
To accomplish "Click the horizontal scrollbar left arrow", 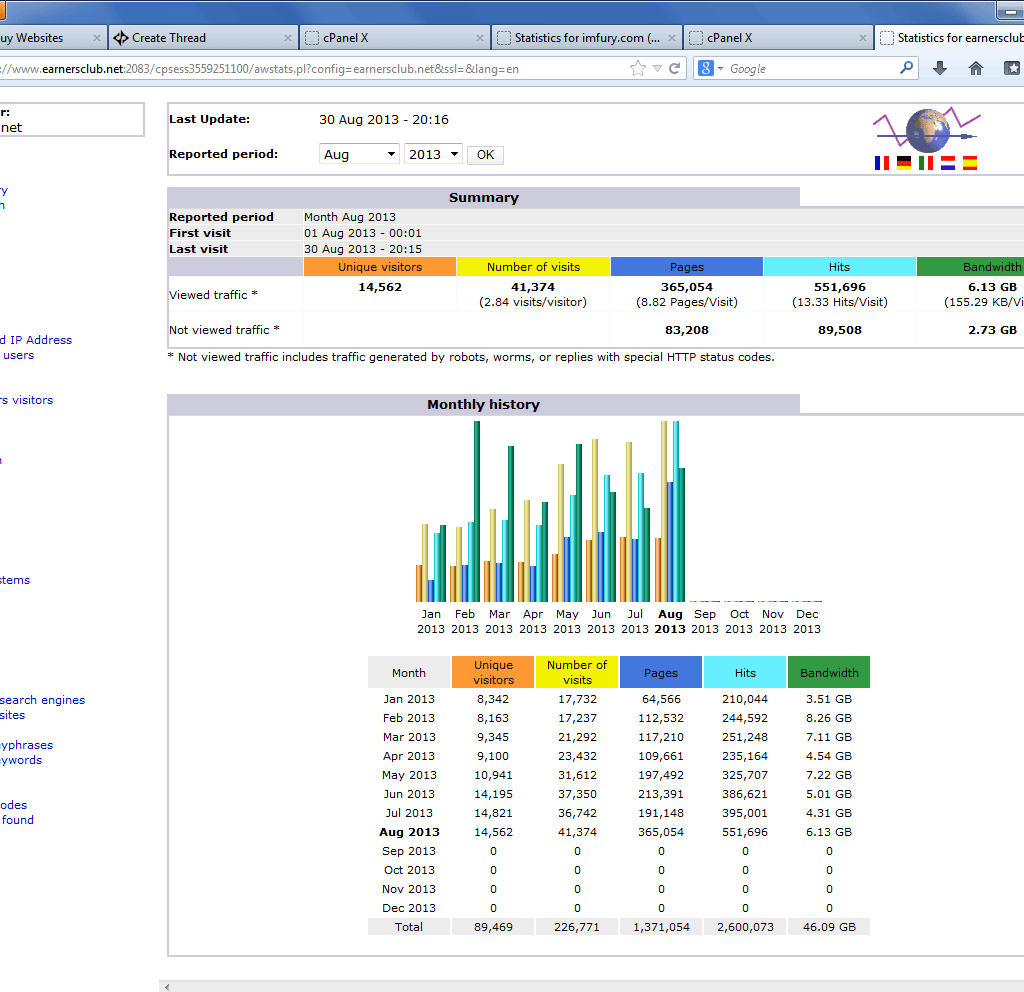I will (x=167, y=987).
